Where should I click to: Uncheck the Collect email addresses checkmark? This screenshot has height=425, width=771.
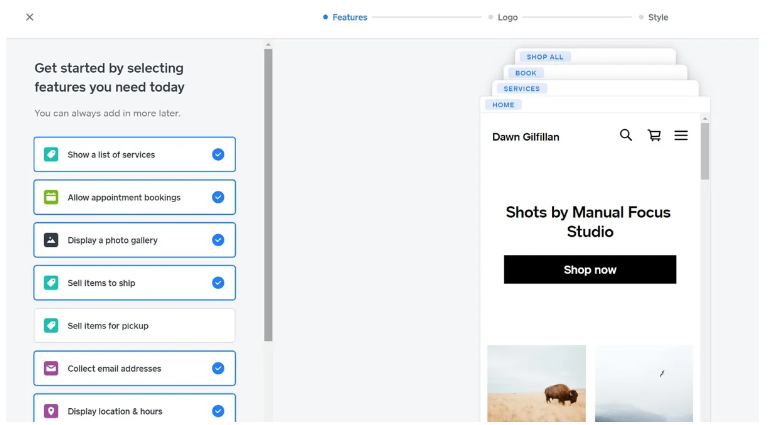218,368
